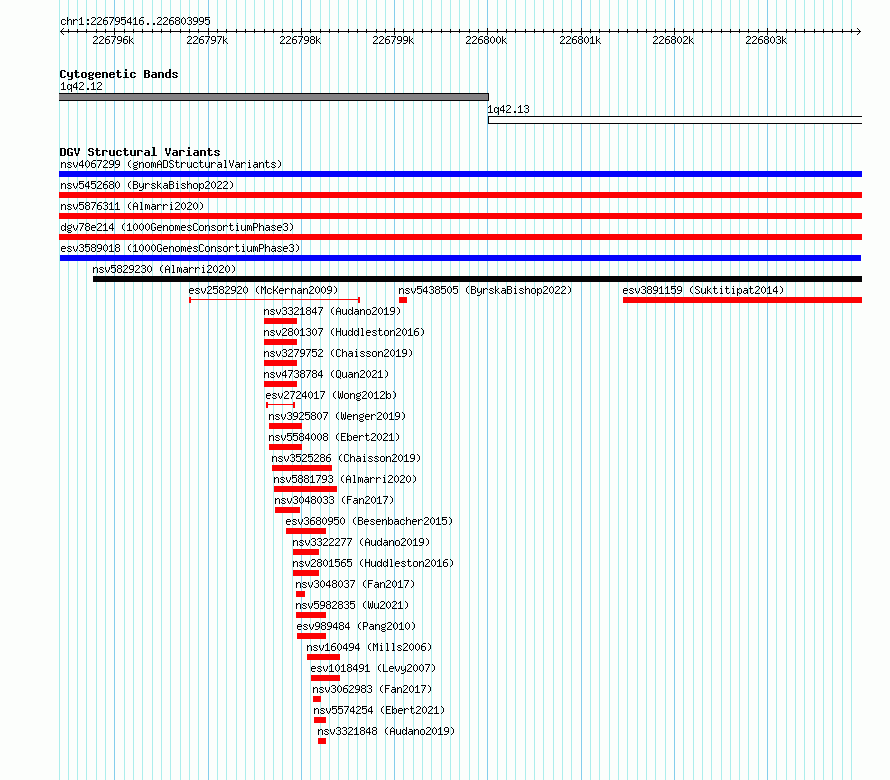Screen dimensions: 890x780
Task: Click the blue bar under esv3589018
Action: [460, 258]
